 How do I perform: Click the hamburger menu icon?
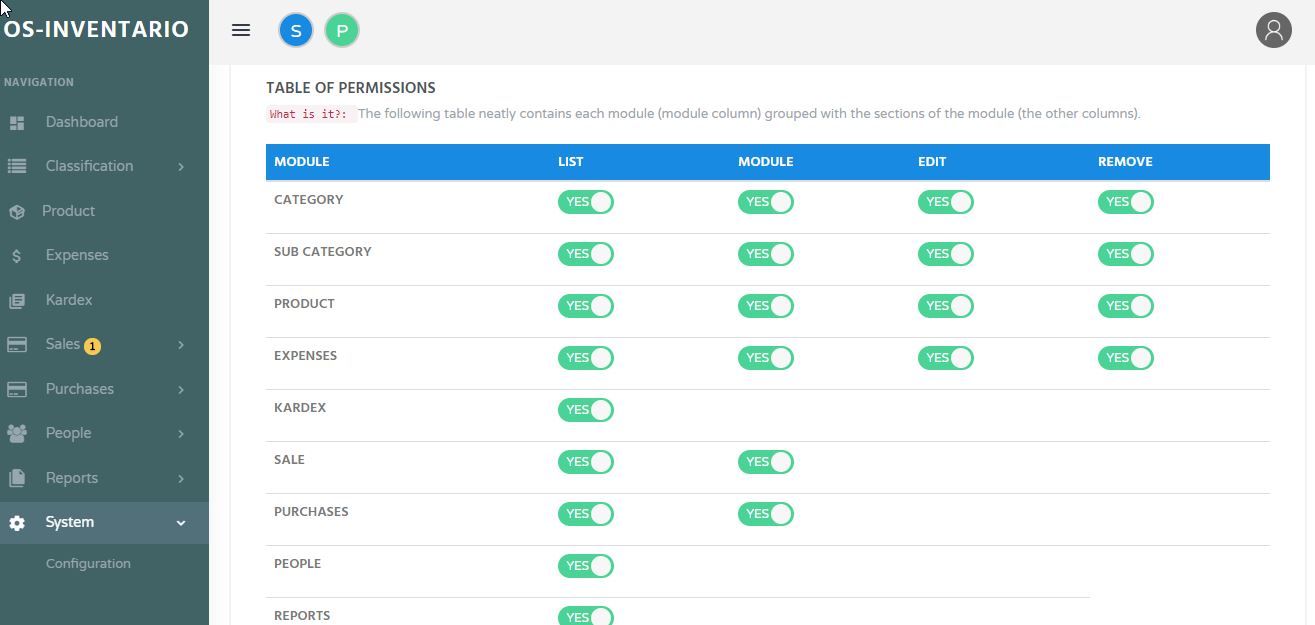tap(240, 30)
